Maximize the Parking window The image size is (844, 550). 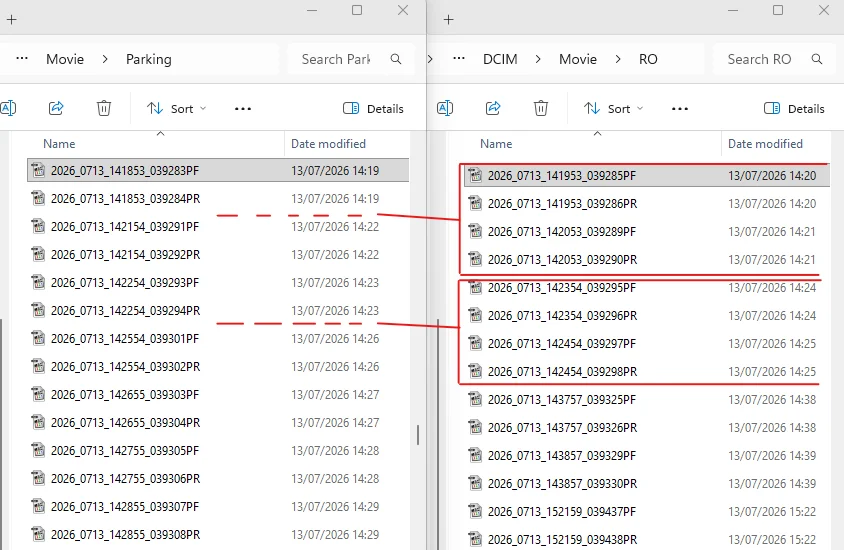pyautogui.click(x=357, y=10)
